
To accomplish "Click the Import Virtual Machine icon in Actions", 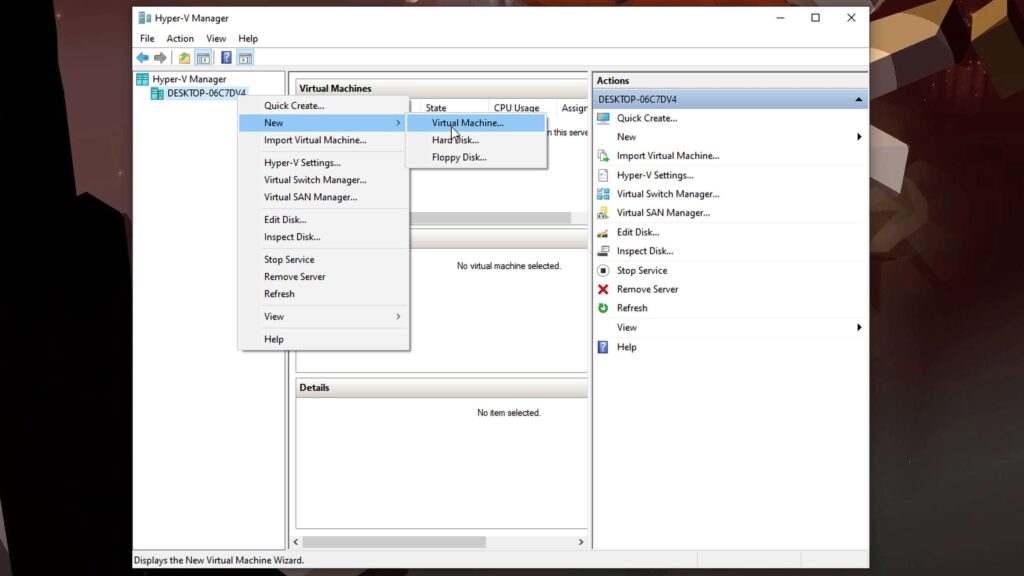I will [603, 155].
